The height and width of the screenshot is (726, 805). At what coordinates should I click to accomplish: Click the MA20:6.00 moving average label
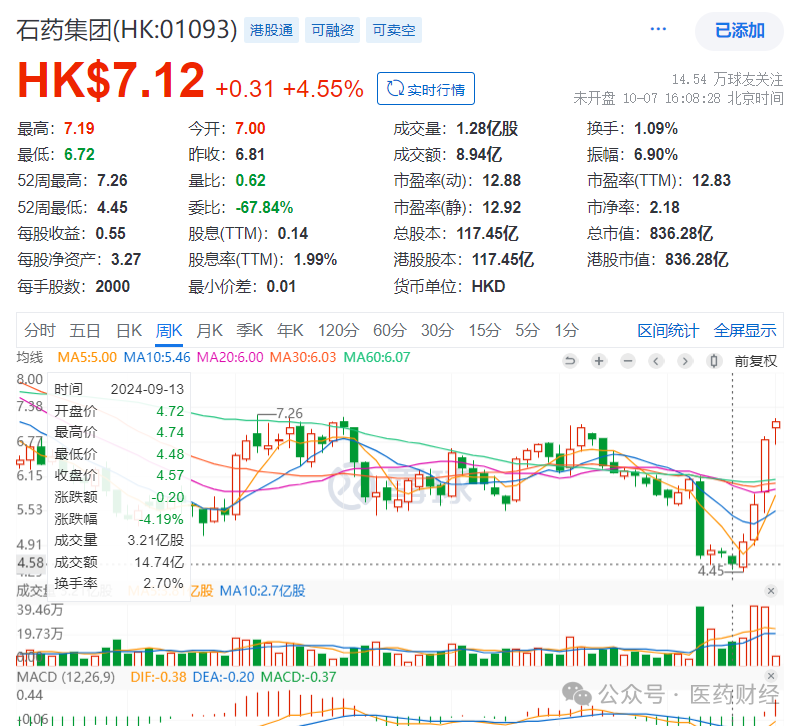pyautogui.click(x=230, y=357)
